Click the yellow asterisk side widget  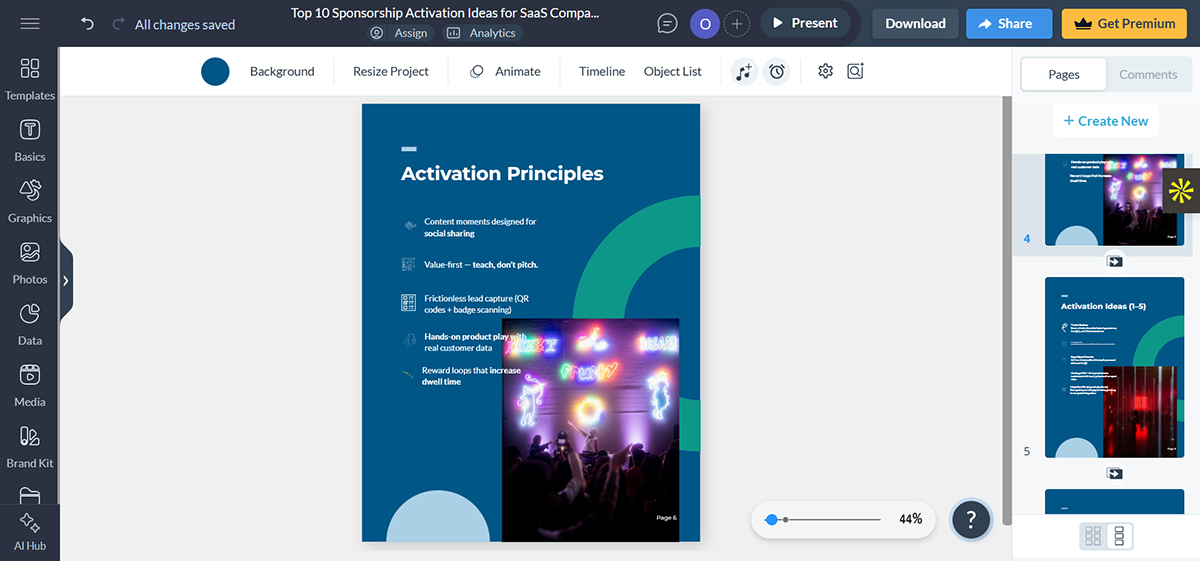click(x=1181, y=190)
